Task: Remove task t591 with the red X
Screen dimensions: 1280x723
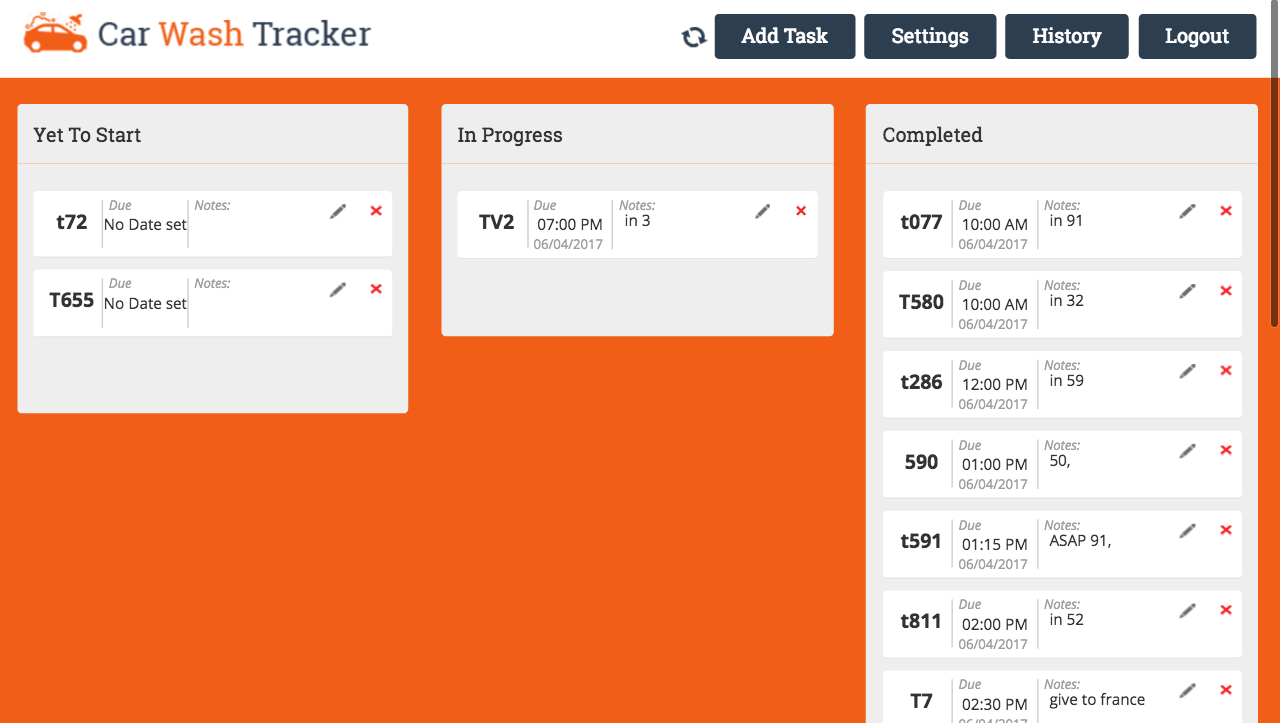Action: [1225, 529]
